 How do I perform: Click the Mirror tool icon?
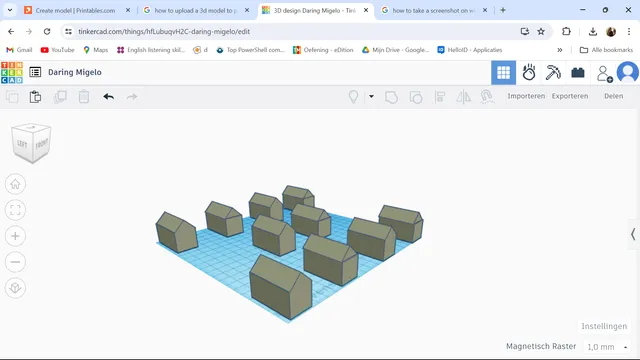(463, 97)
